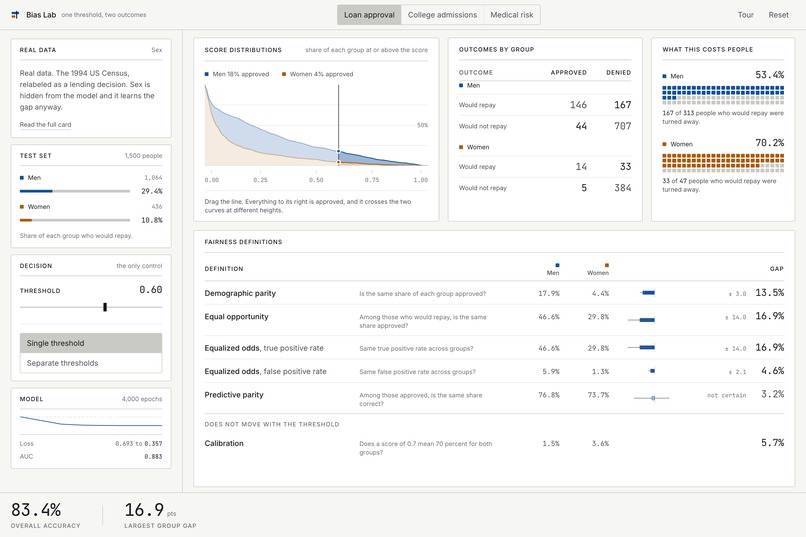Select the Single threshold option

91,343
